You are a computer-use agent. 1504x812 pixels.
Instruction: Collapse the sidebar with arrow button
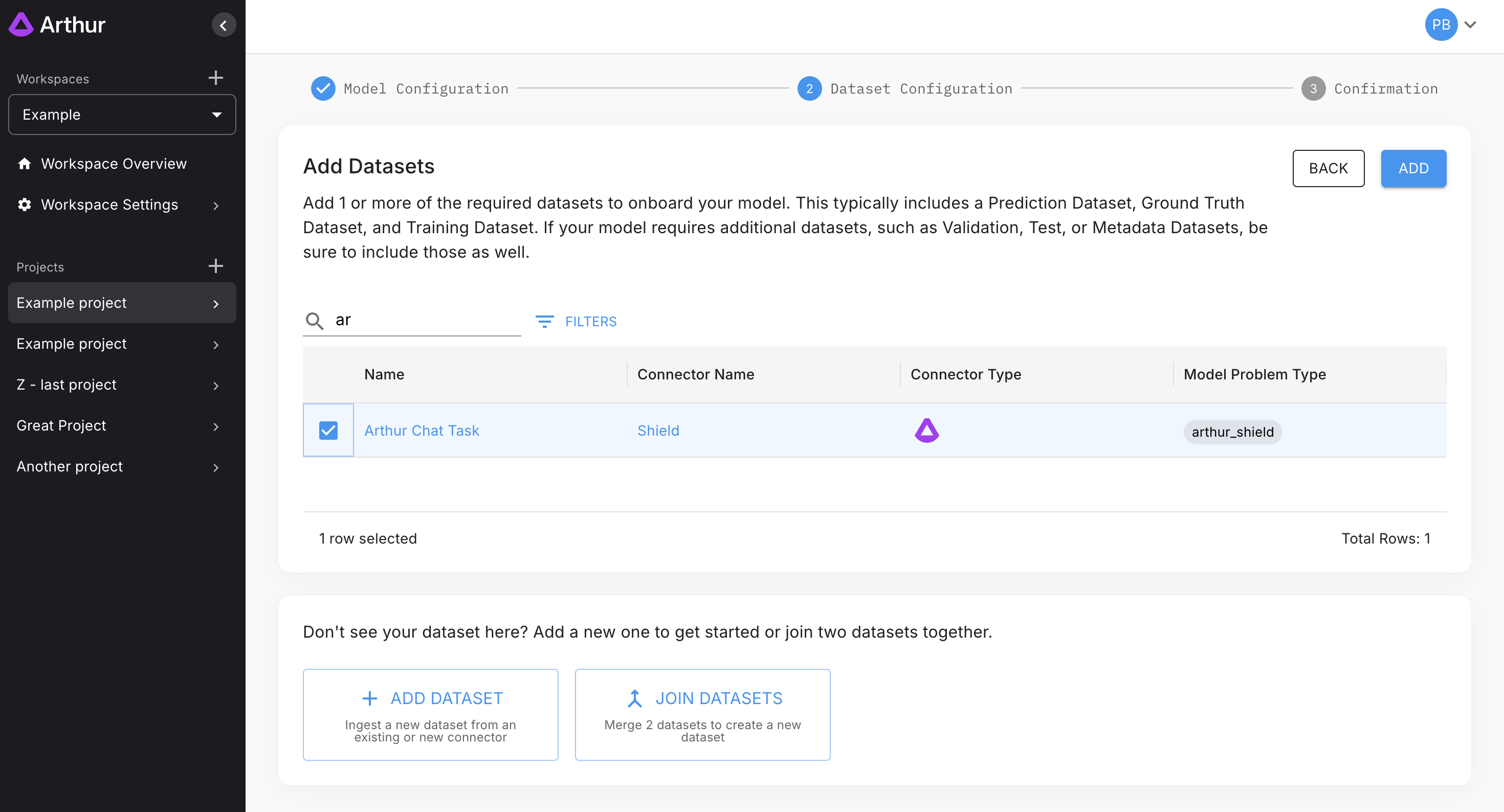pyautogui.click(x=223, y=25)
